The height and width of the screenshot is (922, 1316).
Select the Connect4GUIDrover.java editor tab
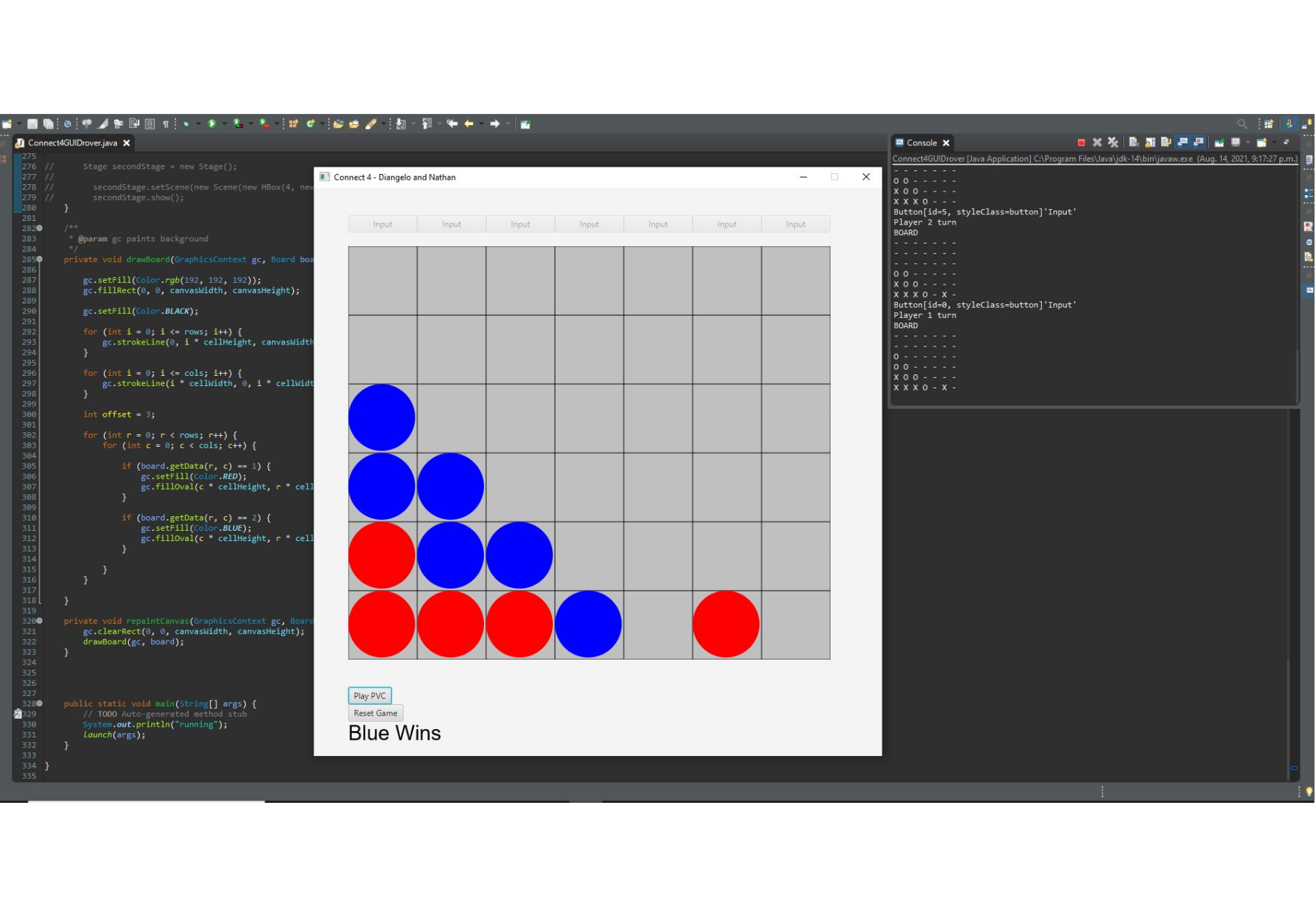pos(72,143)
